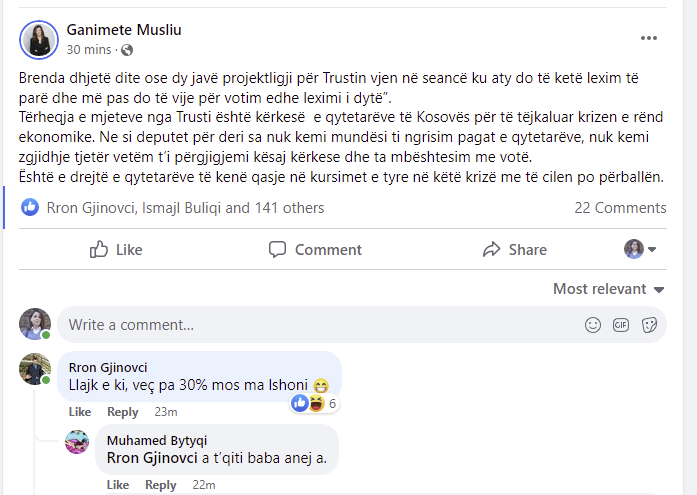This screenshot has width=697, height=495.
Task: Click the reaction emojis on Rron's comment
Action: pyautogui.click(x=308, y=403)
